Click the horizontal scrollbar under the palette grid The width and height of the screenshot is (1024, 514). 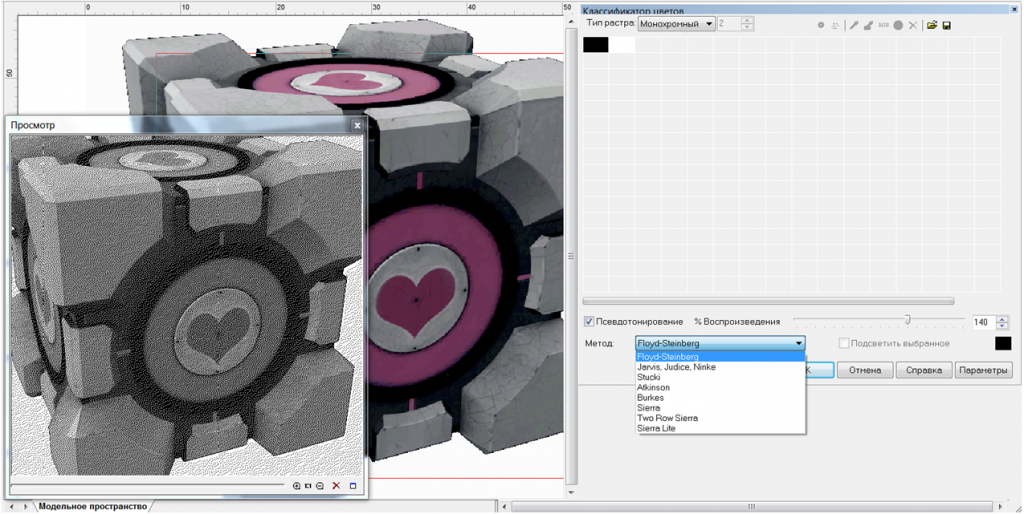pos(768,301)
